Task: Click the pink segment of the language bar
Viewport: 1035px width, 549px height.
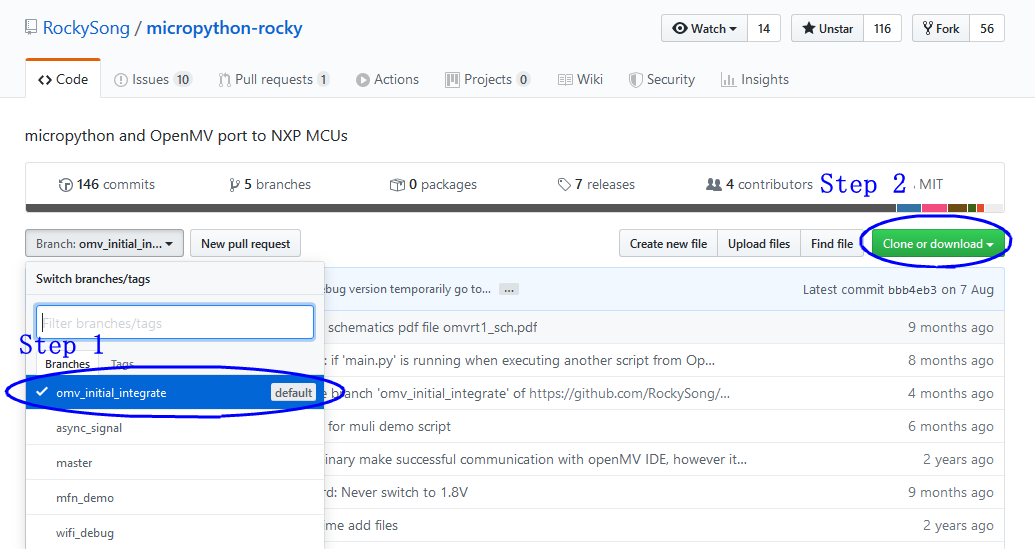Action: pos(935,208)
